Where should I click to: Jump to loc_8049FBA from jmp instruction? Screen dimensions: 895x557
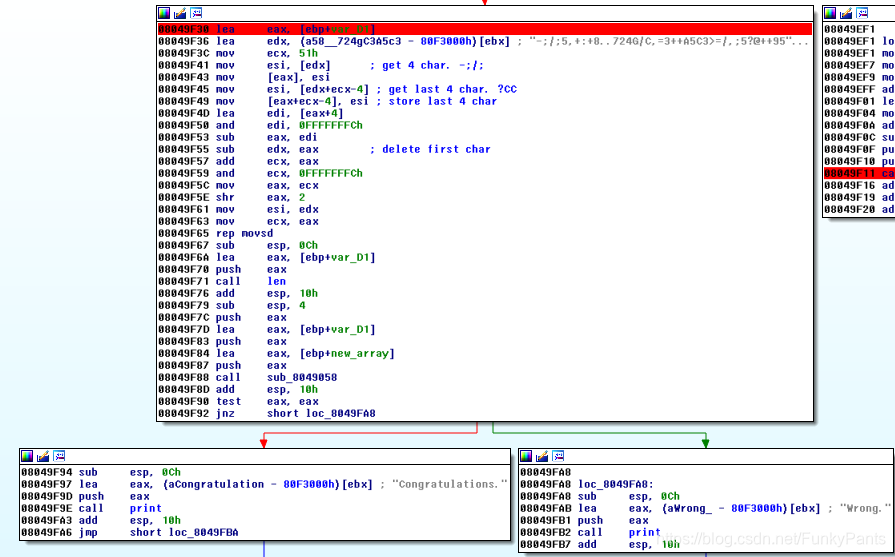tap(204, 532)
